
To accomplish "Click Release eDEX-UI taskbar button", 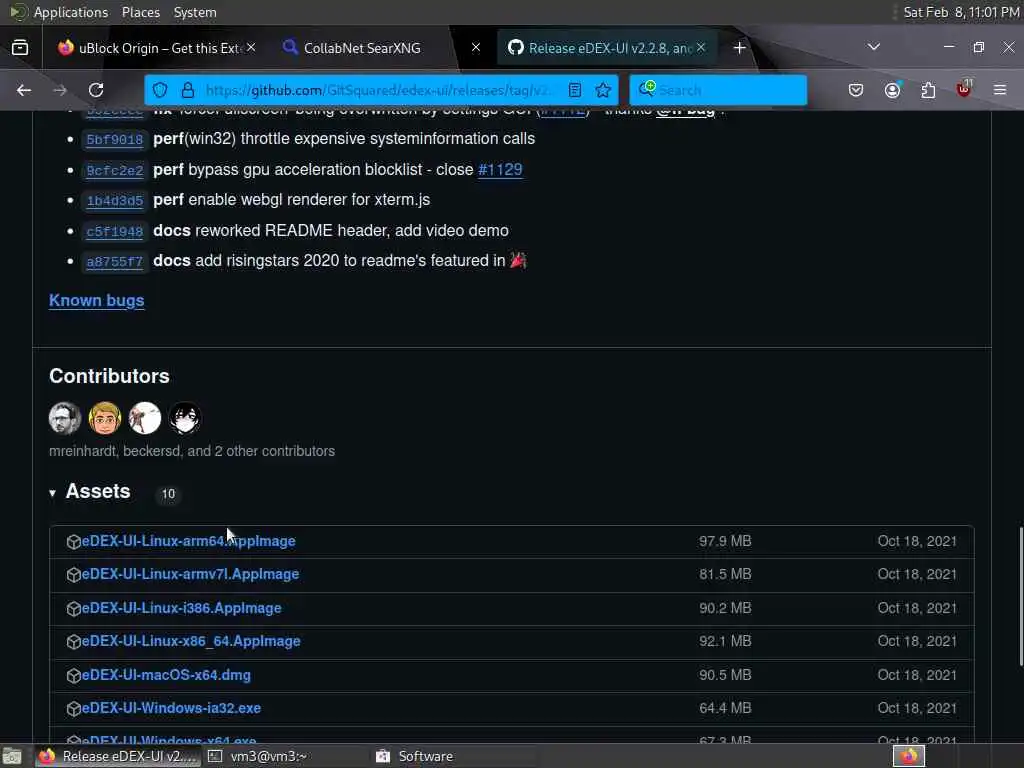I will [x=118, y=756].
